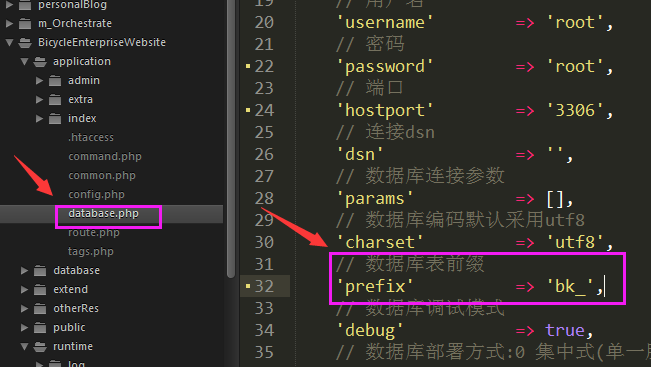Expand the otherRes folder arrow
The image size is (651, 367).
point(24,308)
